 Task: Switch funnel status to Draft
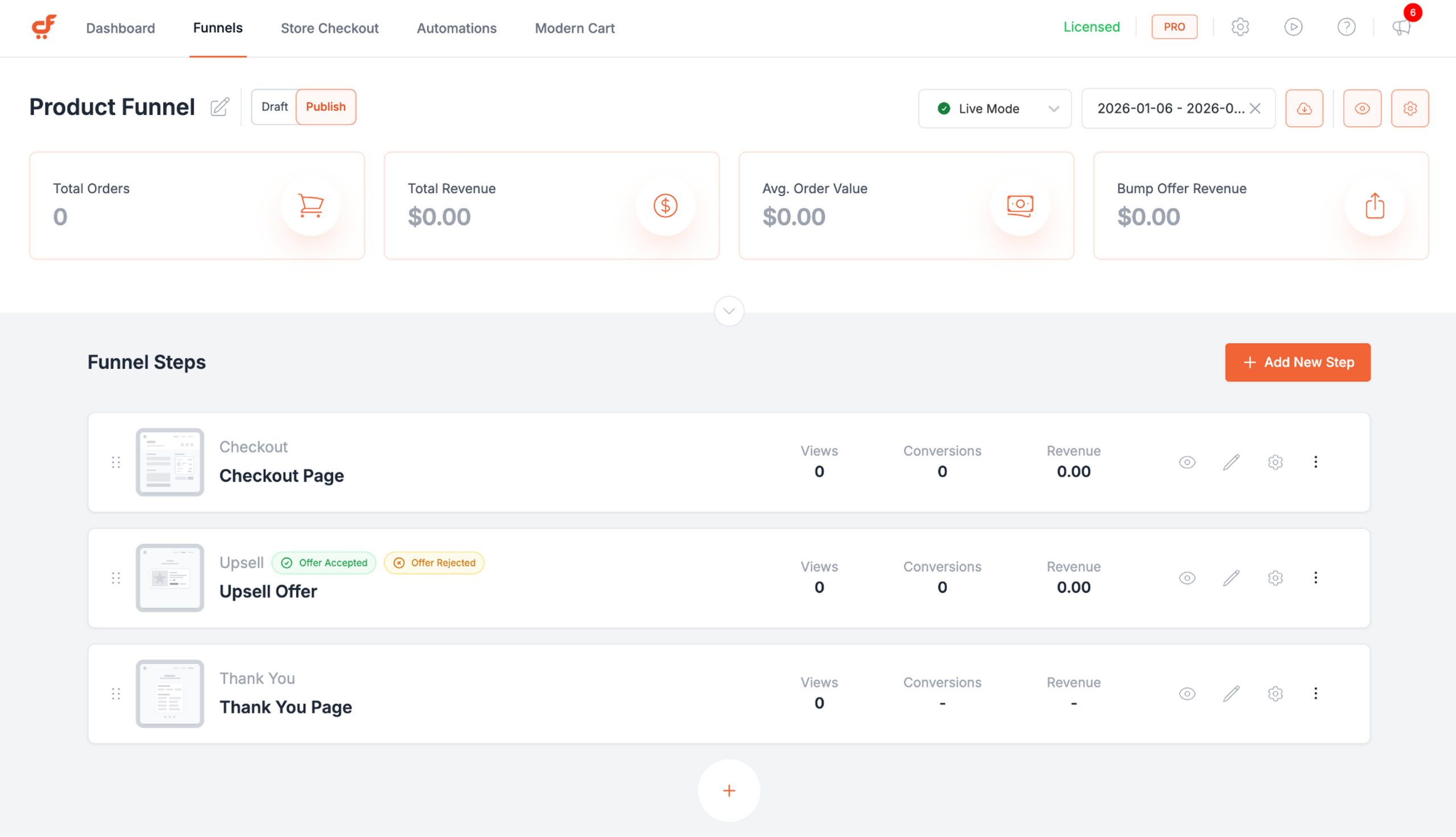pos(274,107)
